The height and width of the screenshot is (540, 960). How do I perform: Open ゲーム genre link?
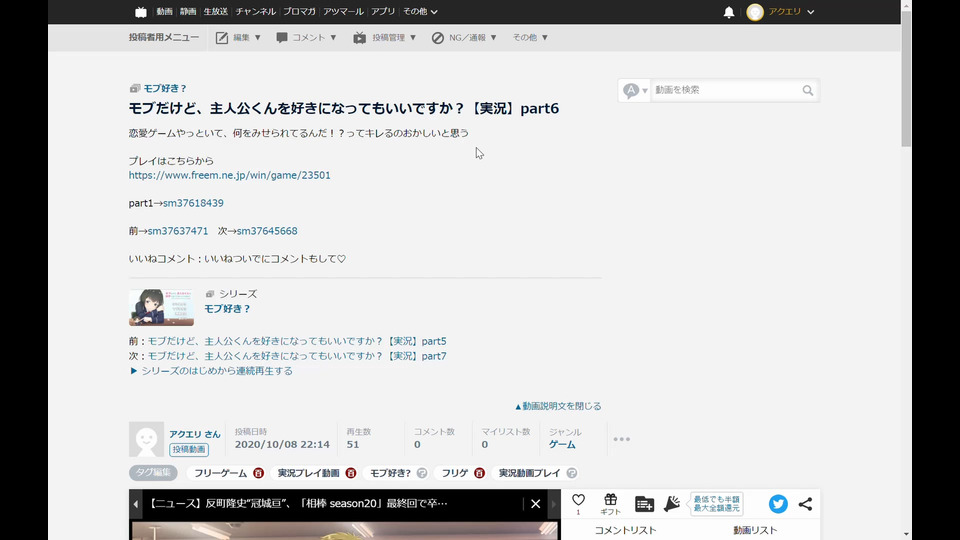562,444
